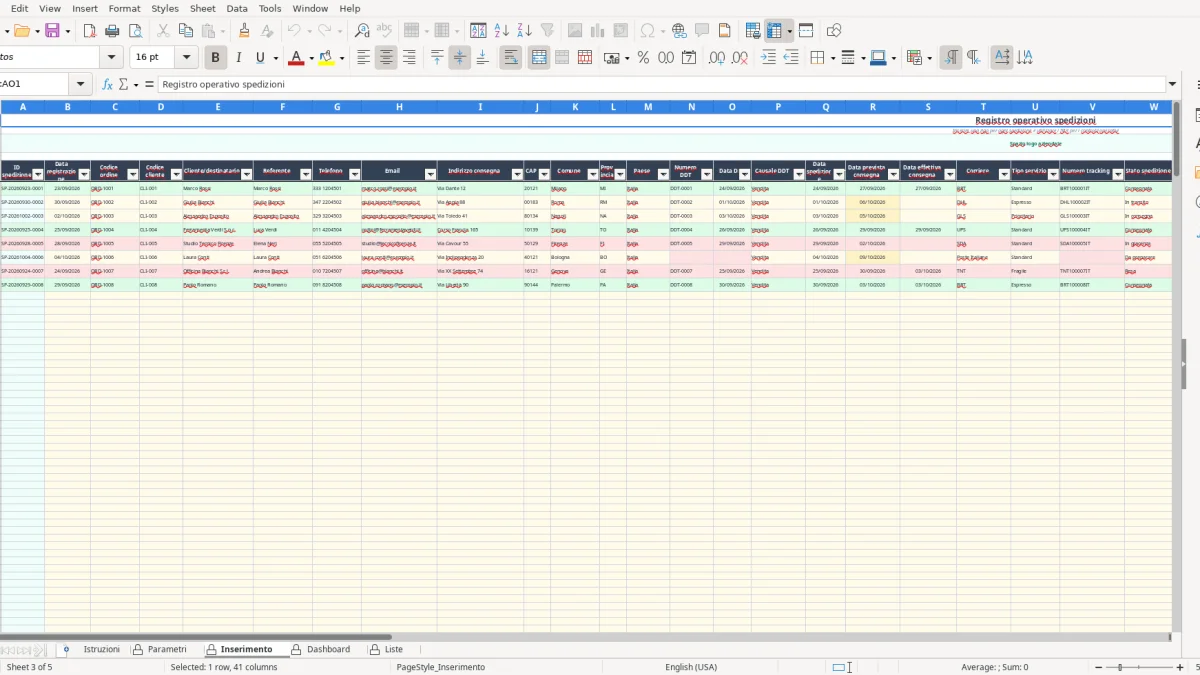Remove a decimal place
The height and width of the screenshot is (675, 1200).
tap(740, 58)
